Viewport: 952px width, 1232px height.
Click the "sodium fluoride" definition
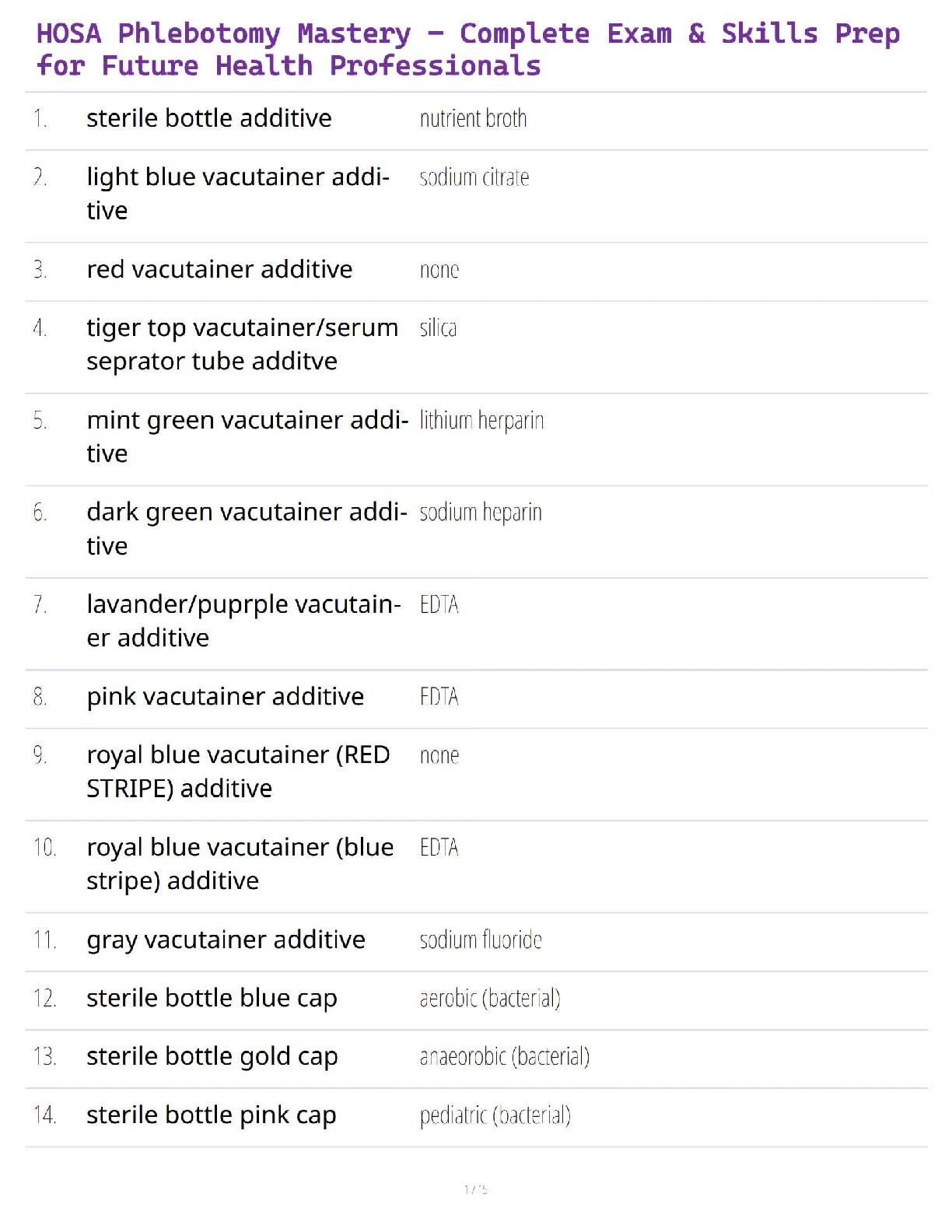[x=480, y=940]
